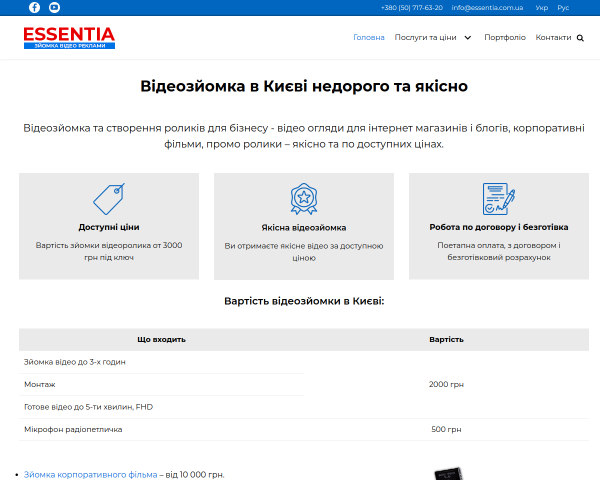600x480 pixels.
Task: Select the Готове відео до 5-ти хвилин row
Action: [161, 407]
